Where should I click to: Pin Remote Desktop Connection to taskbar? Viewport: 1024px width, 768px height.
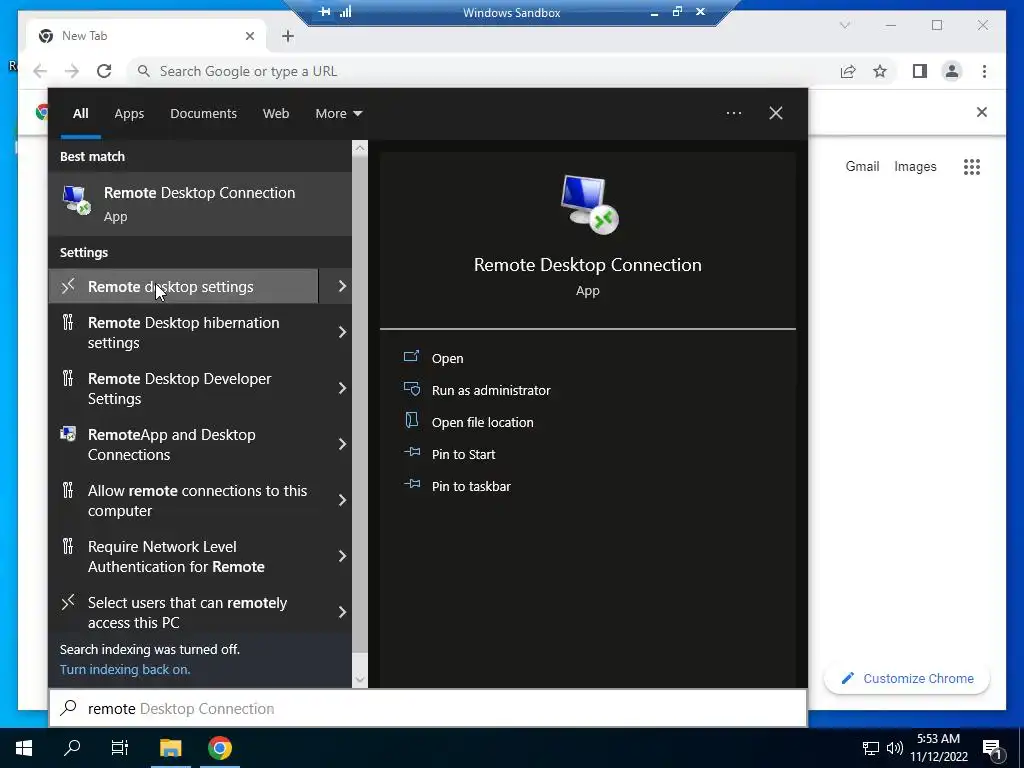[471, 487]
